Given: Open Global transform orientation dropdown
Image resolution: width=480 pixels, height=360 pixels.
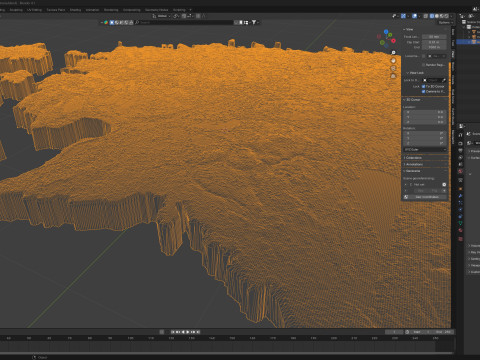Looking at the screenshot, I should coord(161,16).
